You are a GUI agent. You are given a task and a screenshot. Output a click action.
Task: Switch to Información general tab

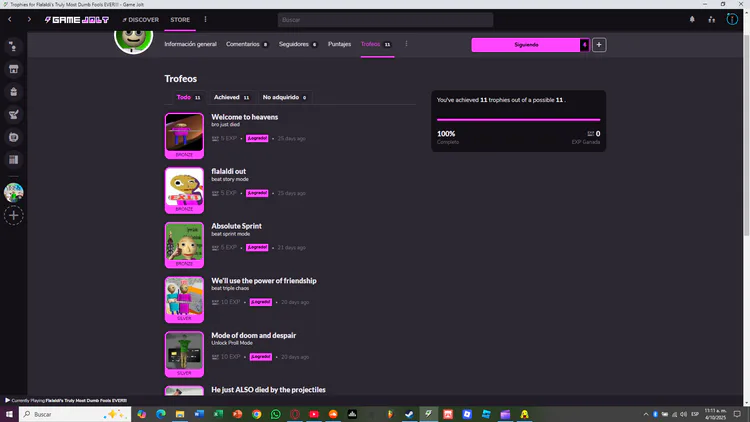pyautogui.click(x=190, y=44)
